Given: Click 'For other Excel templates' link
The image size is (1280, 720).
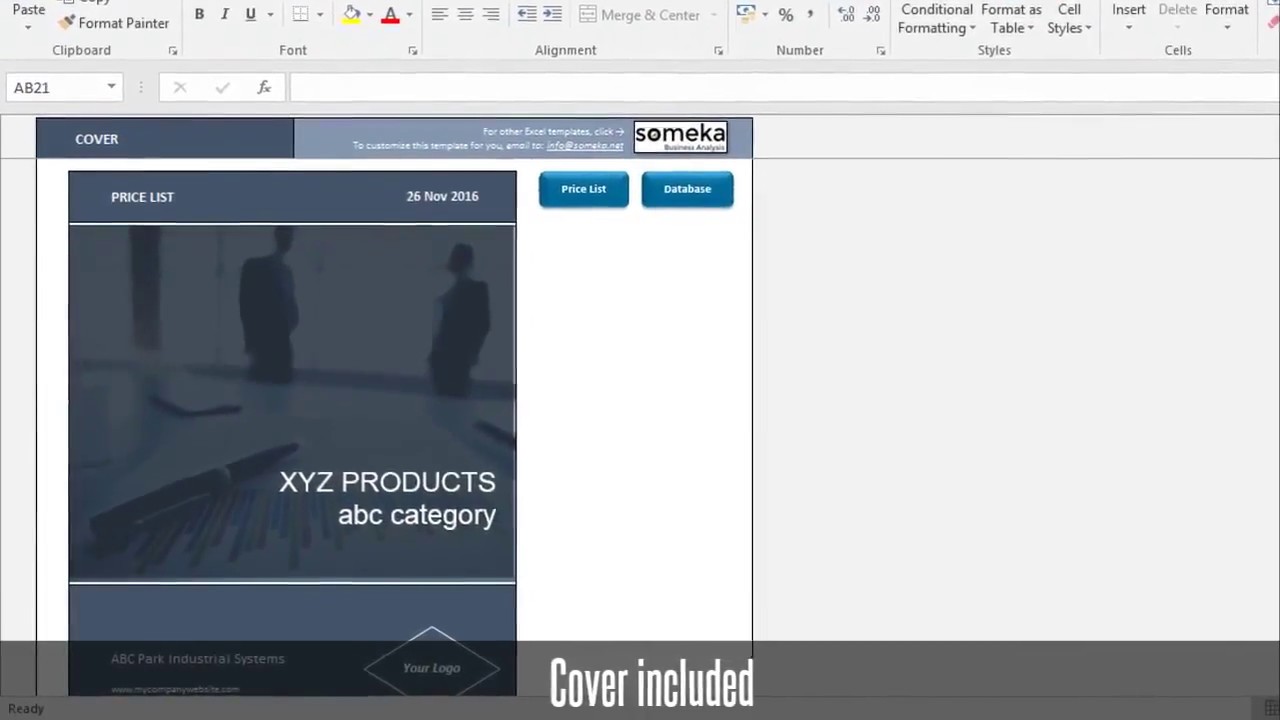Looking at the screenshot, I should click(553, 131).
